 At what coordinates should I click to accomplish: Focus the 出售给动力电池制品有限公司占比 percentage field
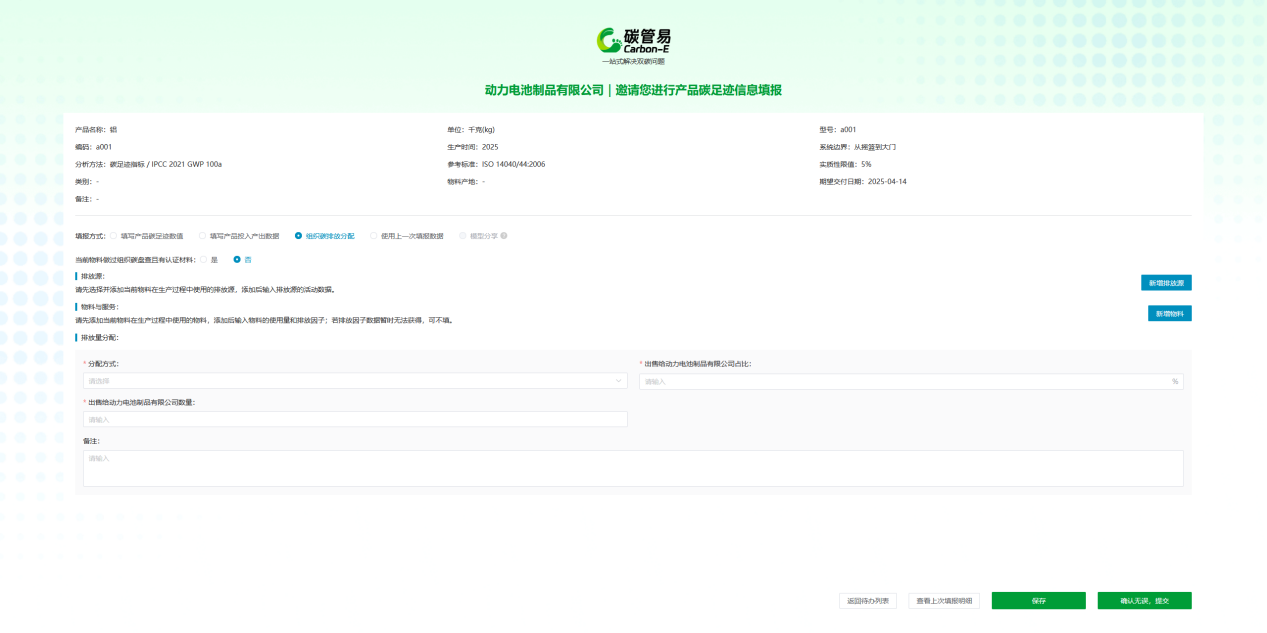click(x=905, y=381)
